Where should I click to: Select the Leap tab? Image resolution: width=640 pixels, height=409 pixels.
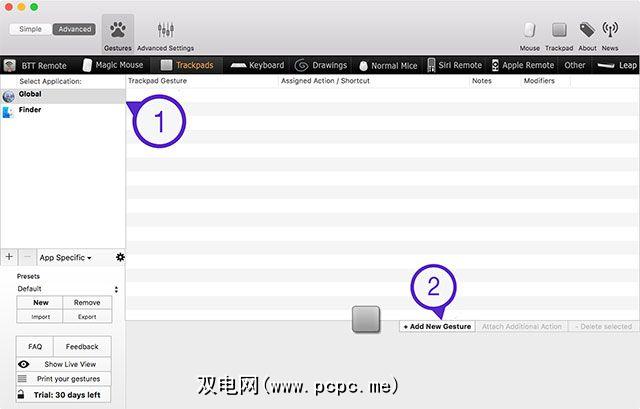617,65
